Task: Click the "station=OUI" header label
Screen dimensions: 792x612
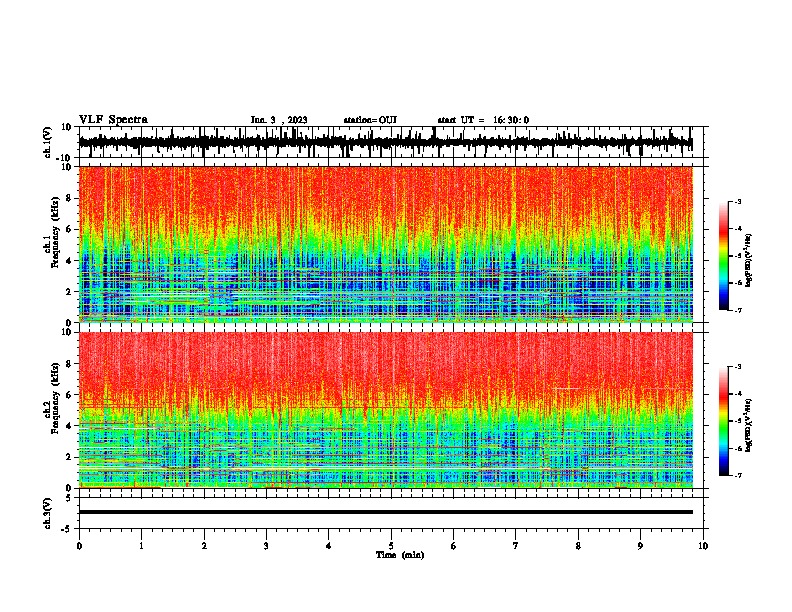Action: pos(370,120)
